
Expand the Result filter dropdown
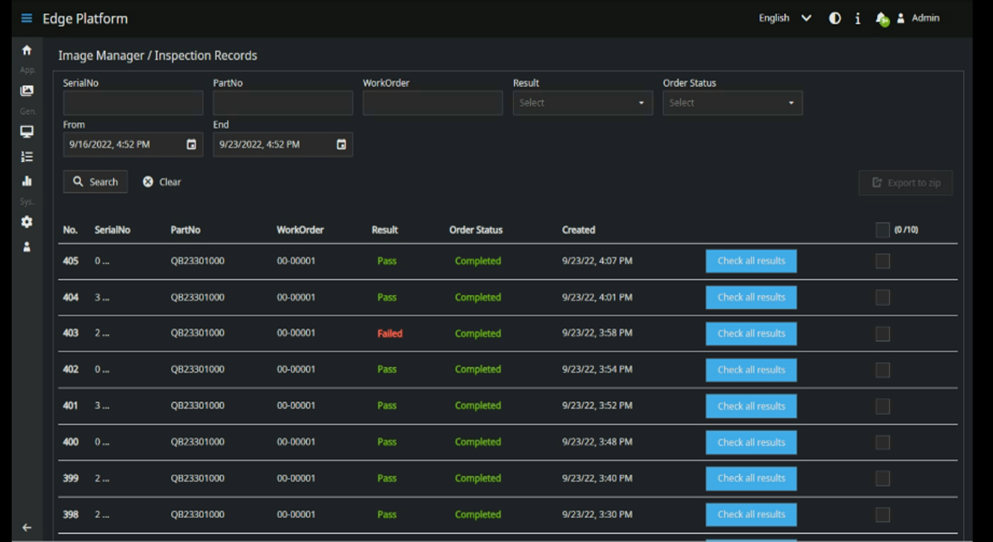(x=582, y=103)
